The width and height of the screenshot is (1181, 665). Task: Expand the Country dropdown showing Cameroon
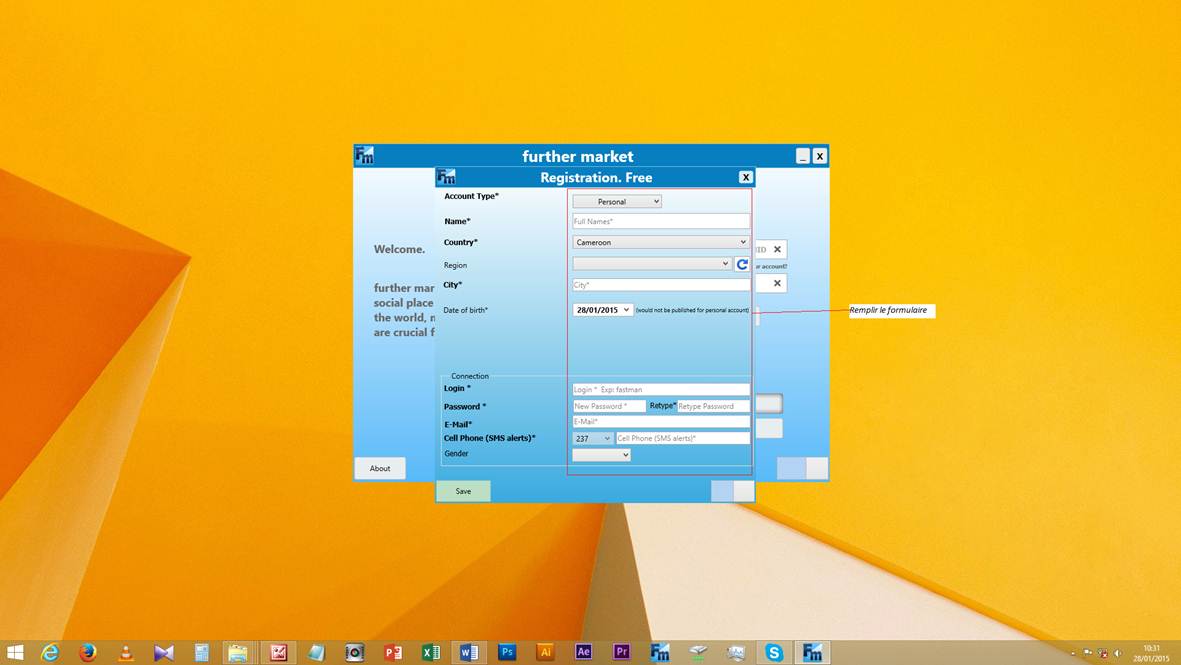click(661, 242)
